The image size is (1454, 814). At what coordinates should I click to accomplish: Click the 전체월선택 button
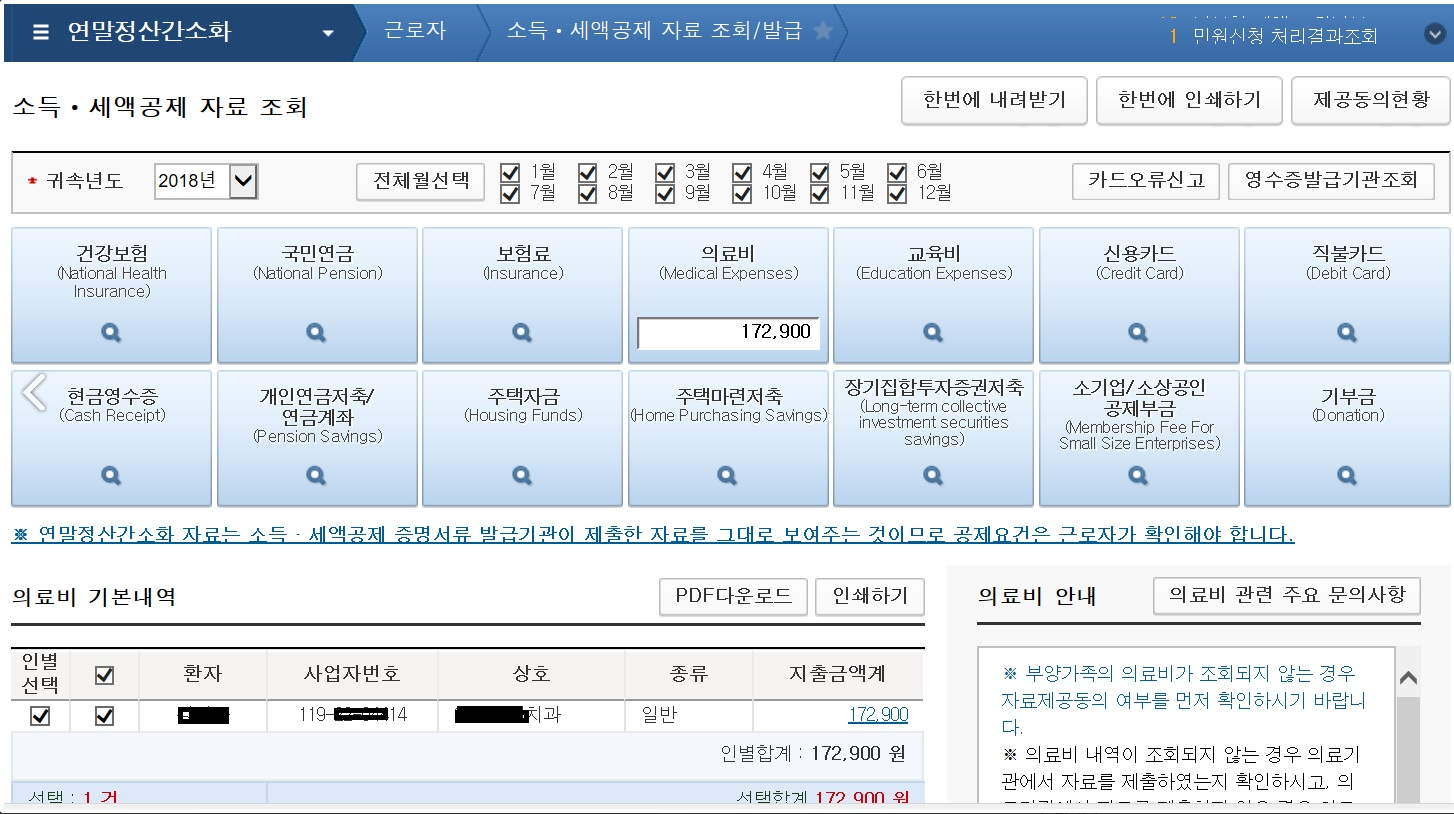[x=421, y=181]
